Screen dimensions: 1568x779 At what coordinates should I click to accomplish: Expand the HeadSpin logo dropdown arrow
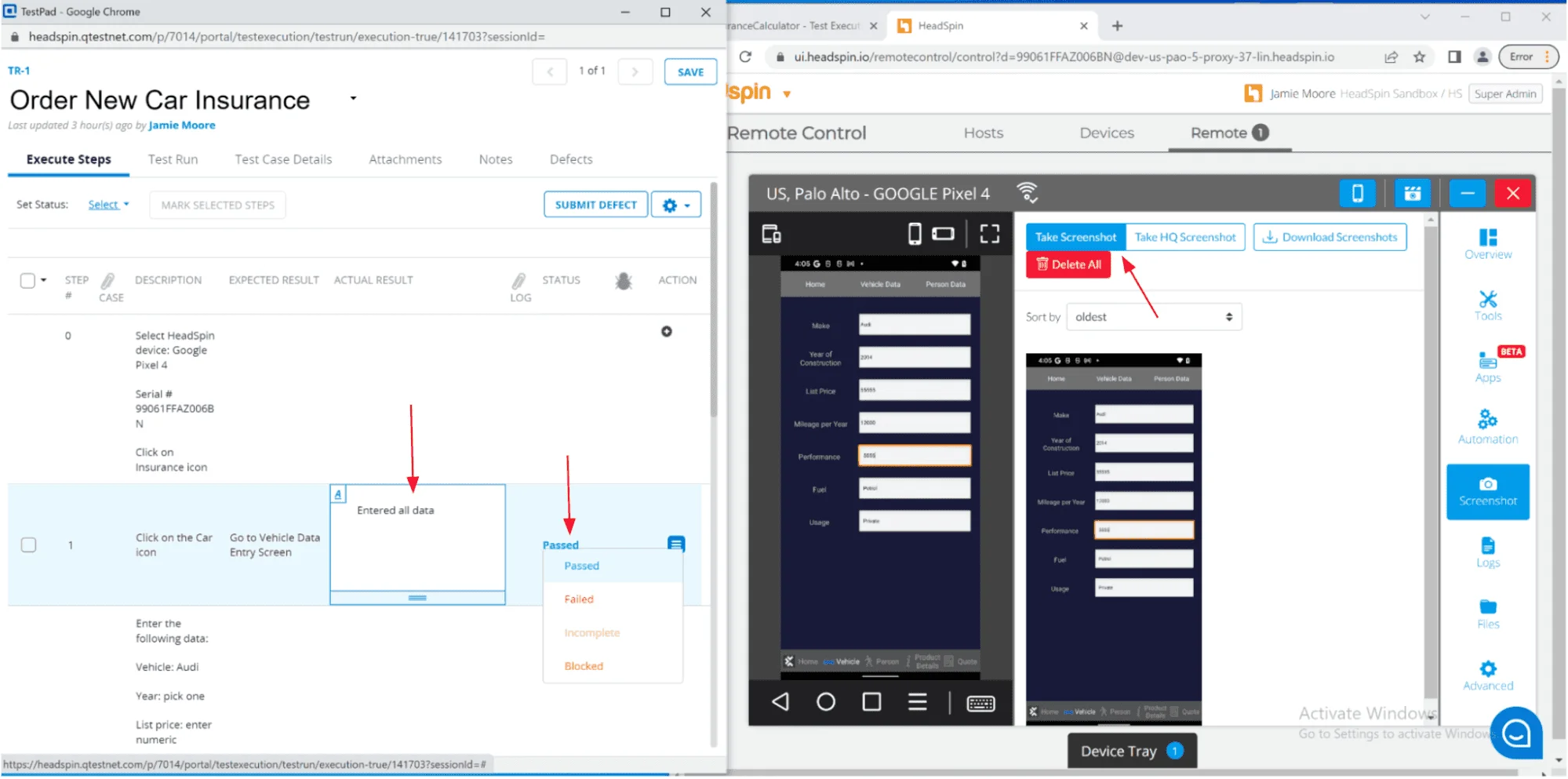pyautogui.click(x=786, y=94)
